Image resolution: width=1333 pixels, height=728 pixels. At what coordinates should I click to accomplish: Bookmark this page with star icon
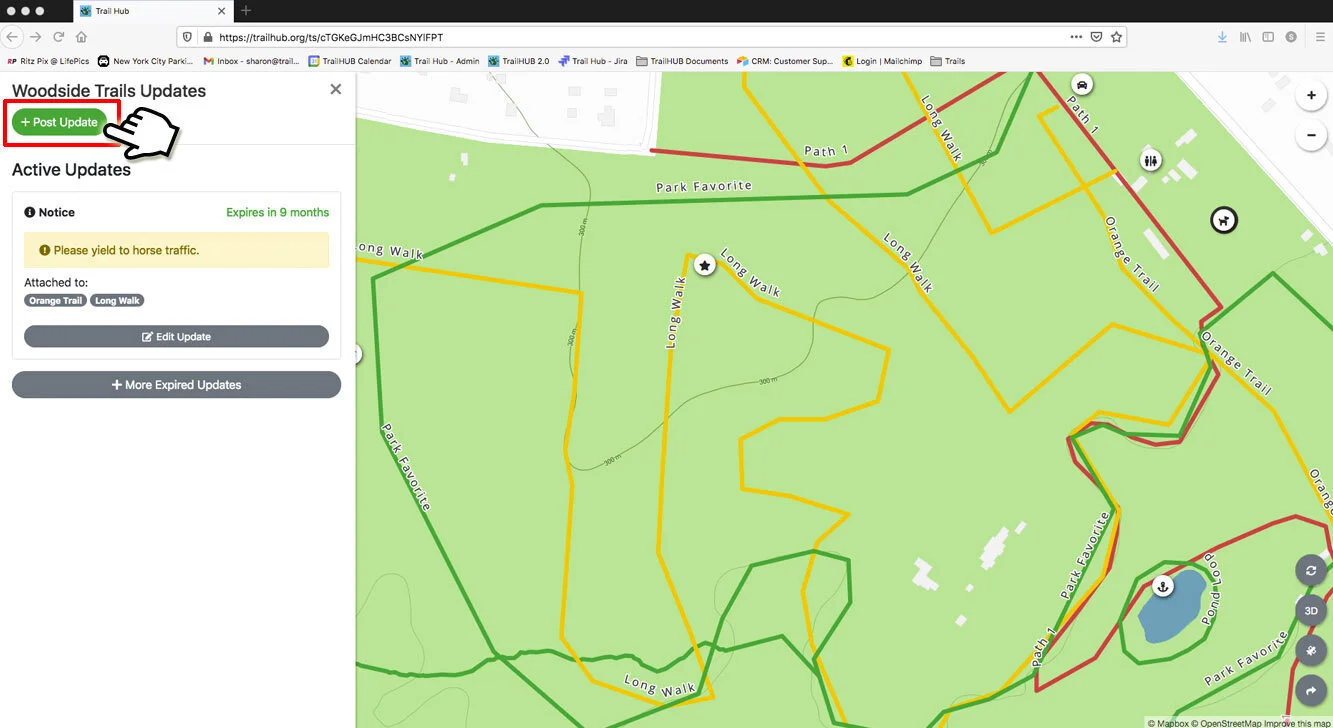click(x=1117, y=37)
